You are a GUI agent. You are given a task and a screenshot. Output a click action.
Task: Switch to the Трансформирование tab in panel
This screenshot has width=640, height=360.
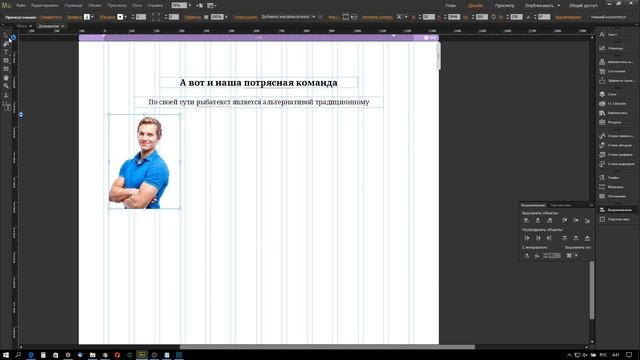[560, 205]
